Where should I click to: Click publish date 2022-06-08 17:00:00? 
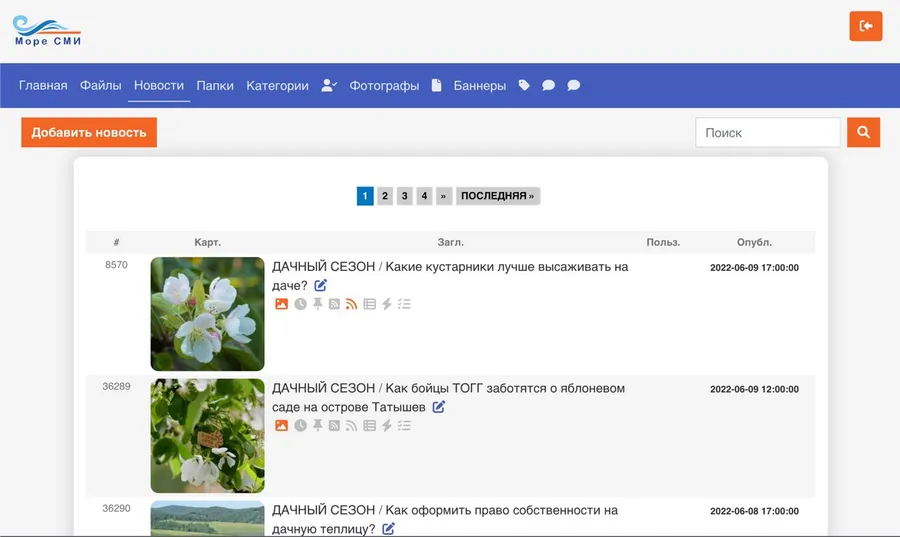pyautogui.click(x=754, y=511)
